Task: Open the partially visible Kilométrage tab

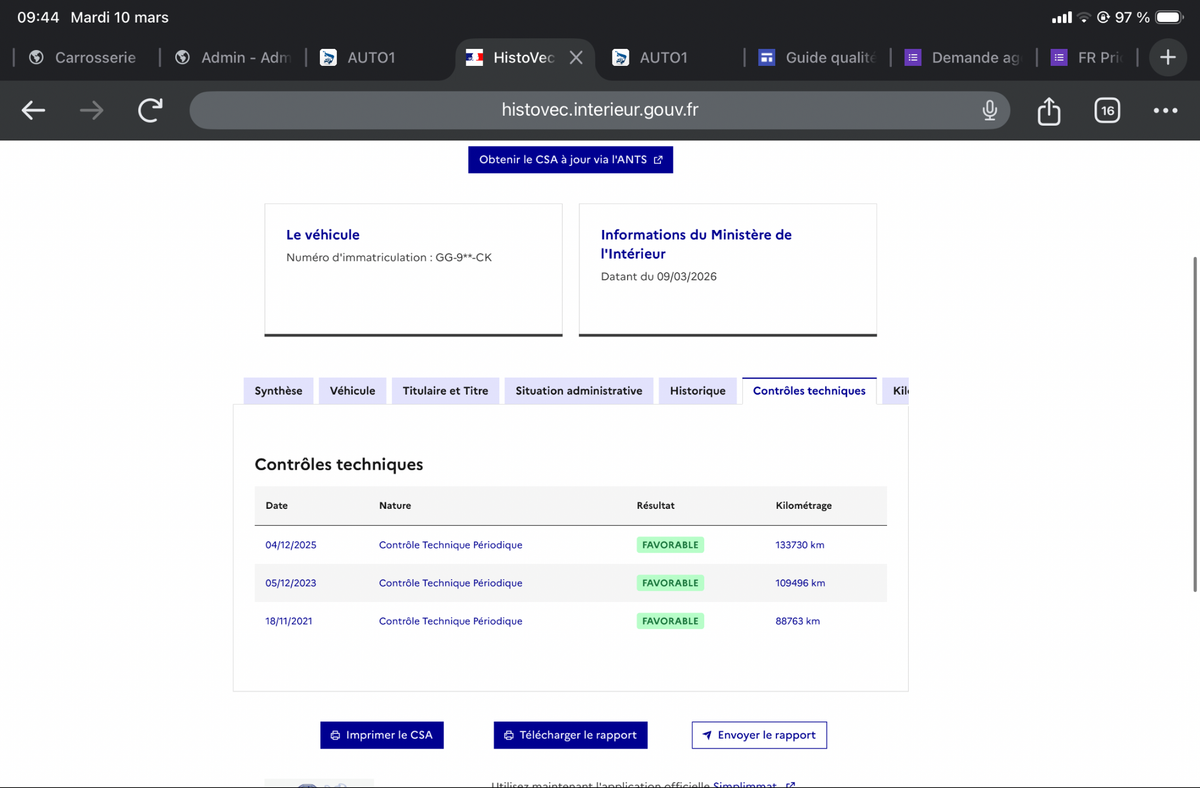Action: [x=895, y=391]
